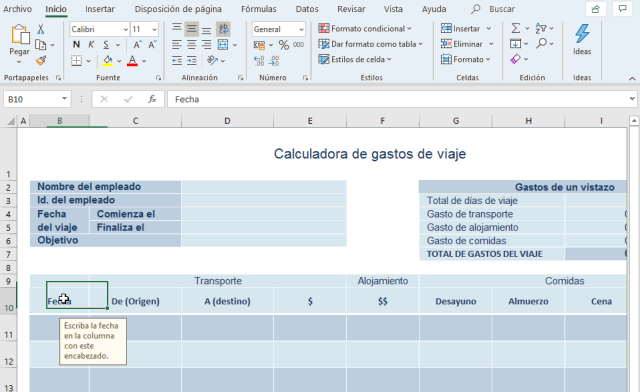Click the cell borders icon
Image resolution: width=640 pixels, height=392 pixels.
click(x=76, y=60)
